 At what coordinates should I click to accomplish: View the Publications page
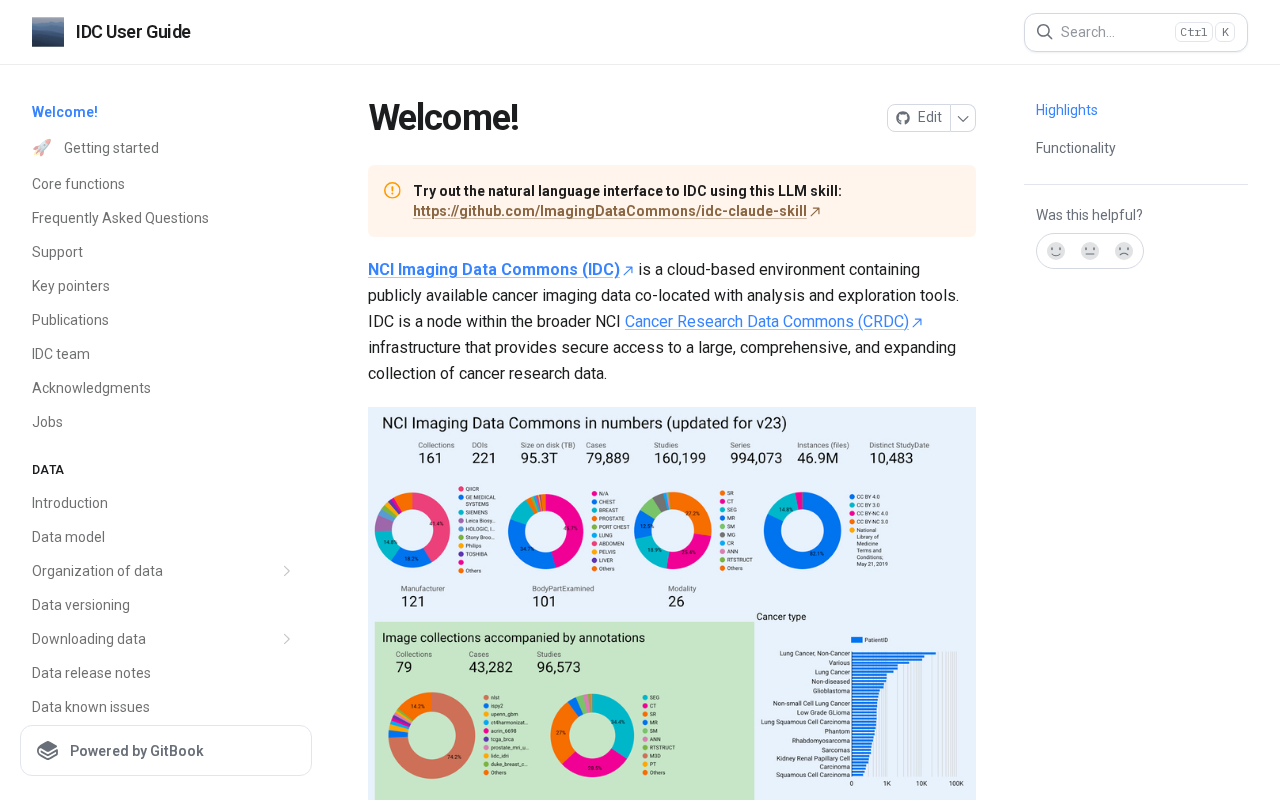click(x=70, y=320)
